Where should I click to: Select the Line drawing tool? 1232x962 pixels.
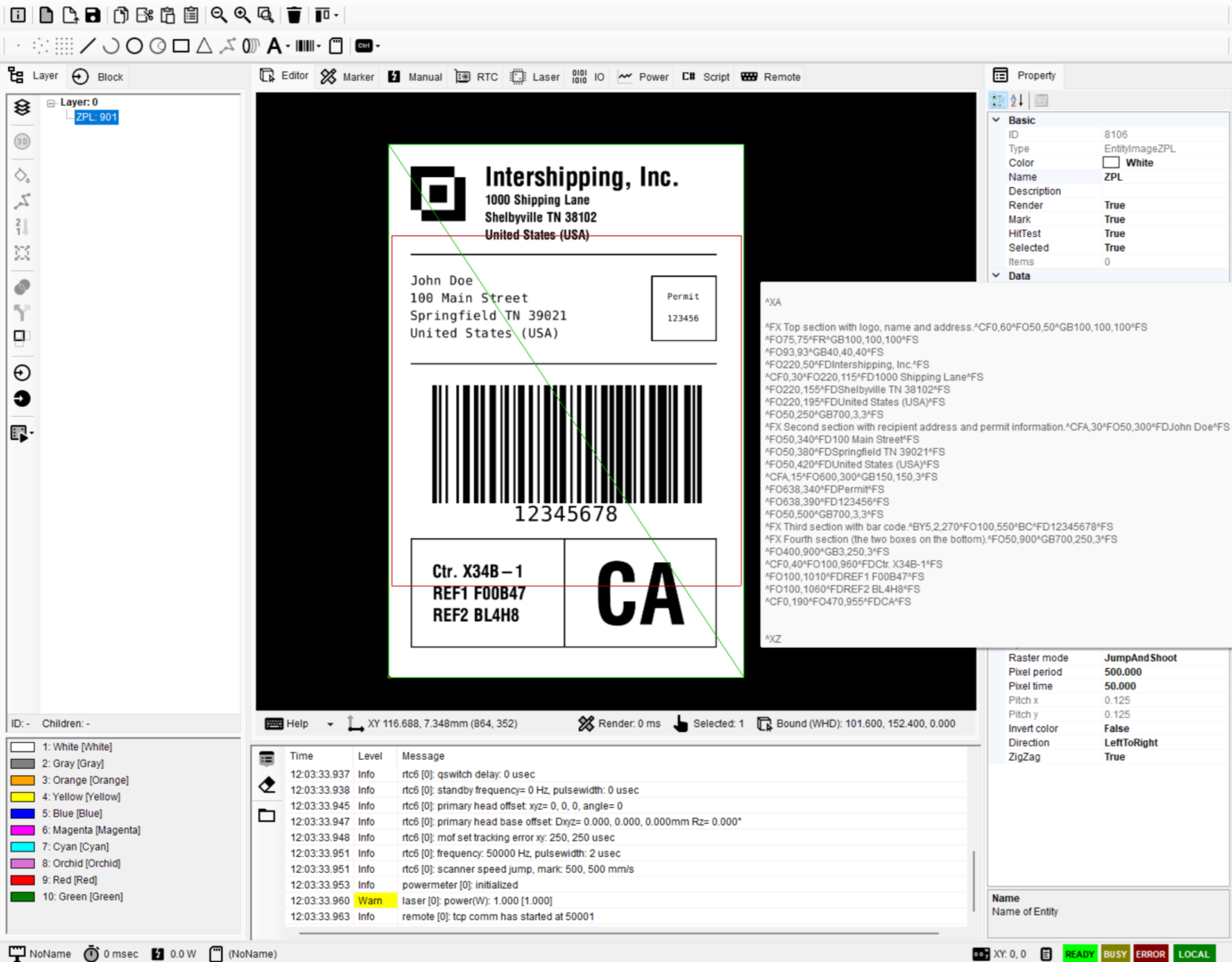[88, 45]
